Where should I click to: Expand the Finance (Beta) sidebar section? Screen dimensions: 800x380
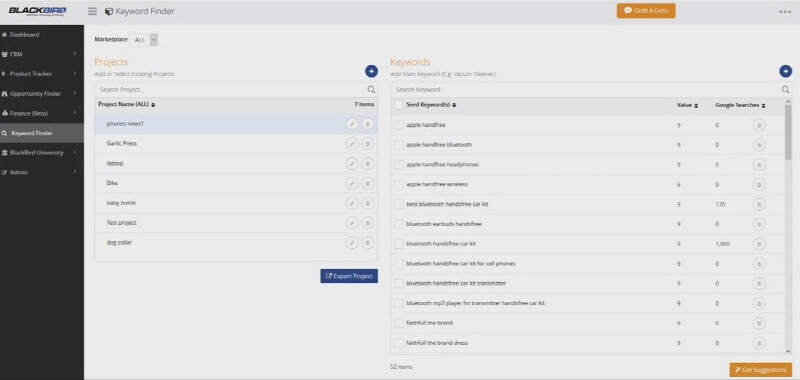(x=42, y=113)
